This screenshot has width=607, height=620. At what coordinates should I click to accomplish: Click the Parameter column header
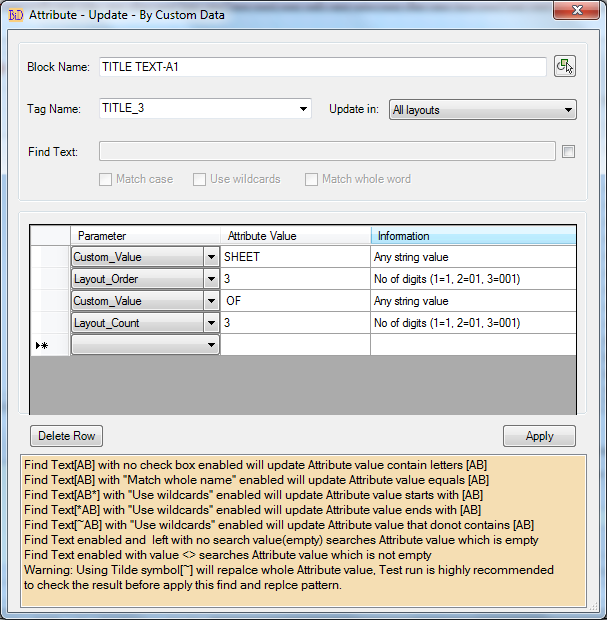(x=145, y=236)
